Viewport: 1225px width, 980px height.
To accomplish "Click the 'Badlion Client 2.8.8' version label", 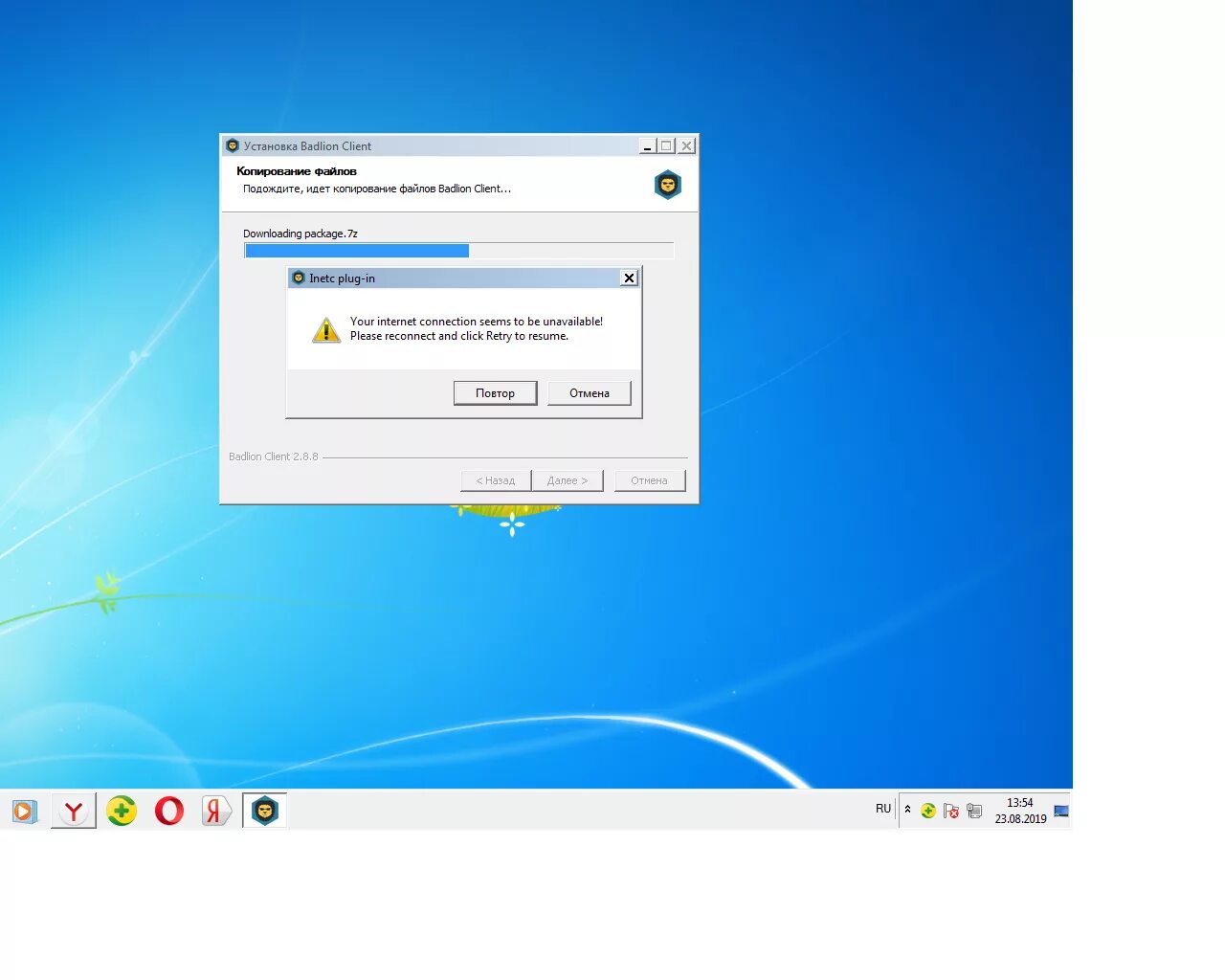I will pos(274,457).
